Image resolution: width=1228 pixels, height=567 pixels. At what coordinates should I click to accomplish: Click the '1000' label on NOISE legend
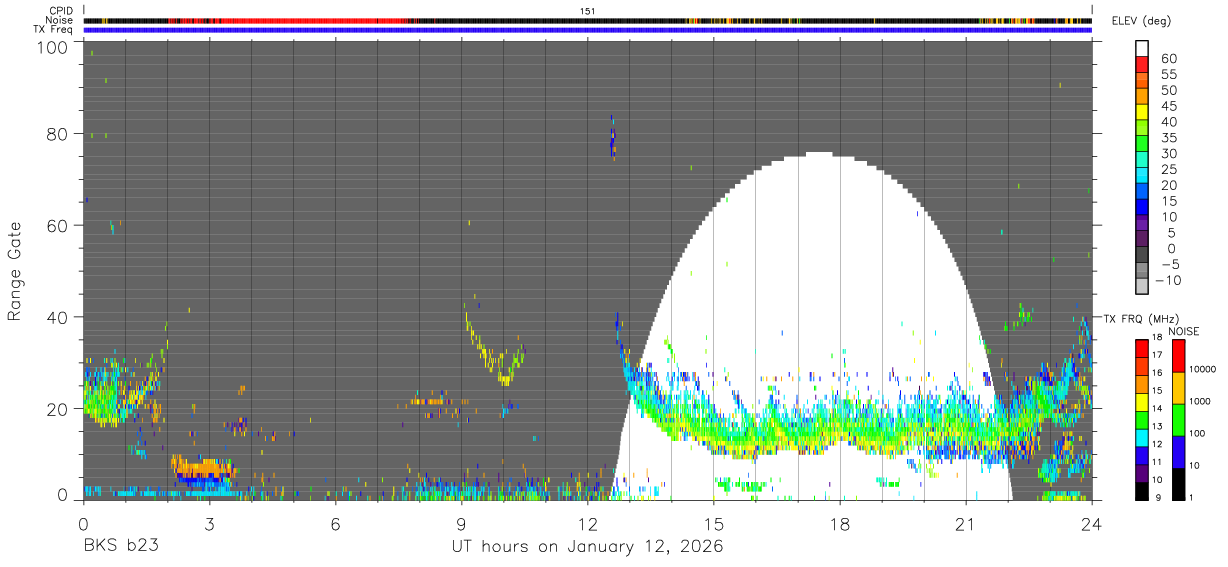(1202, 402)
